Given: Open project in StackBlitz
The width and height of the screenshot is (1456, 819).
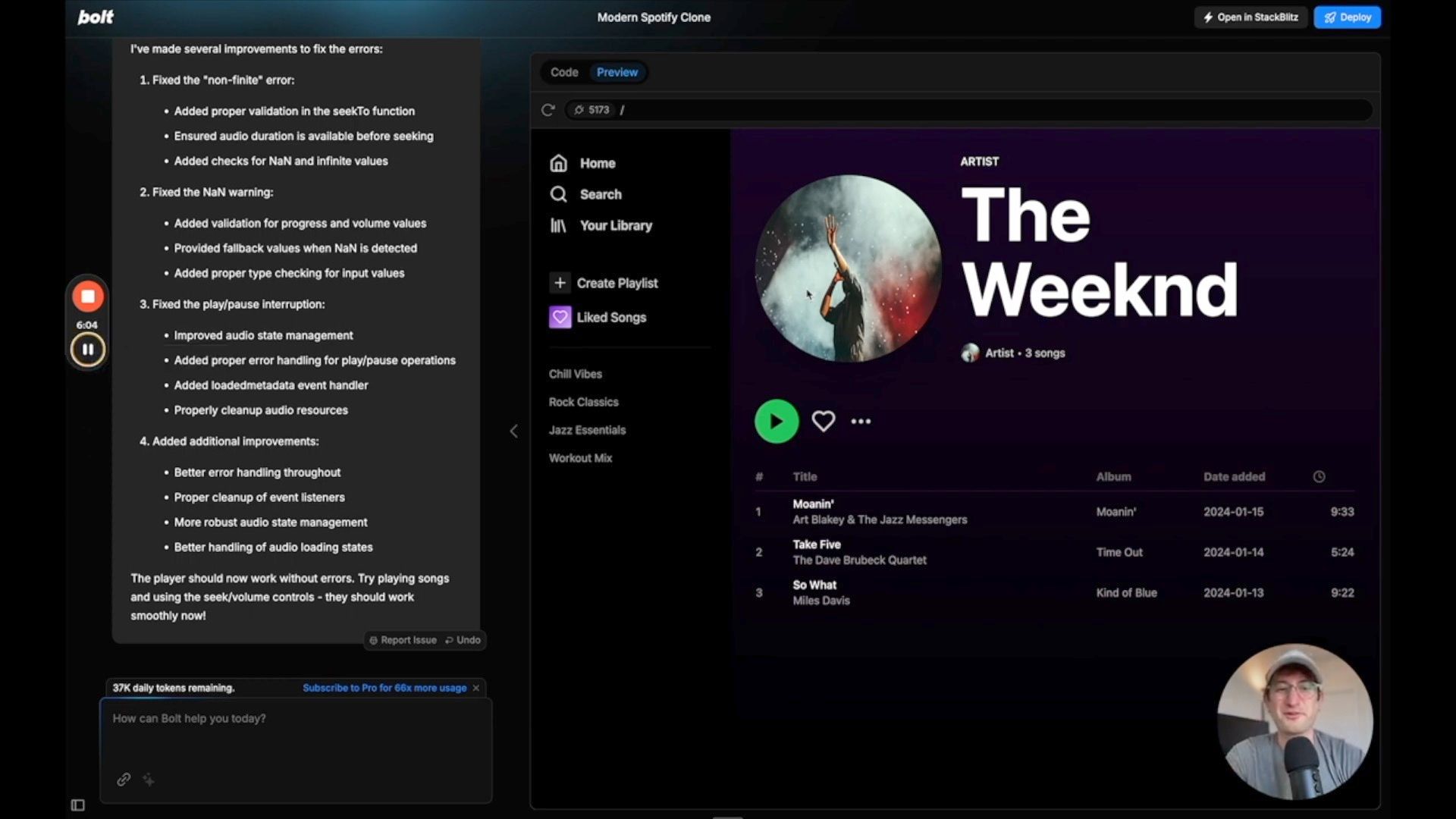Looking at the screenshot, I should [1250, 17].
